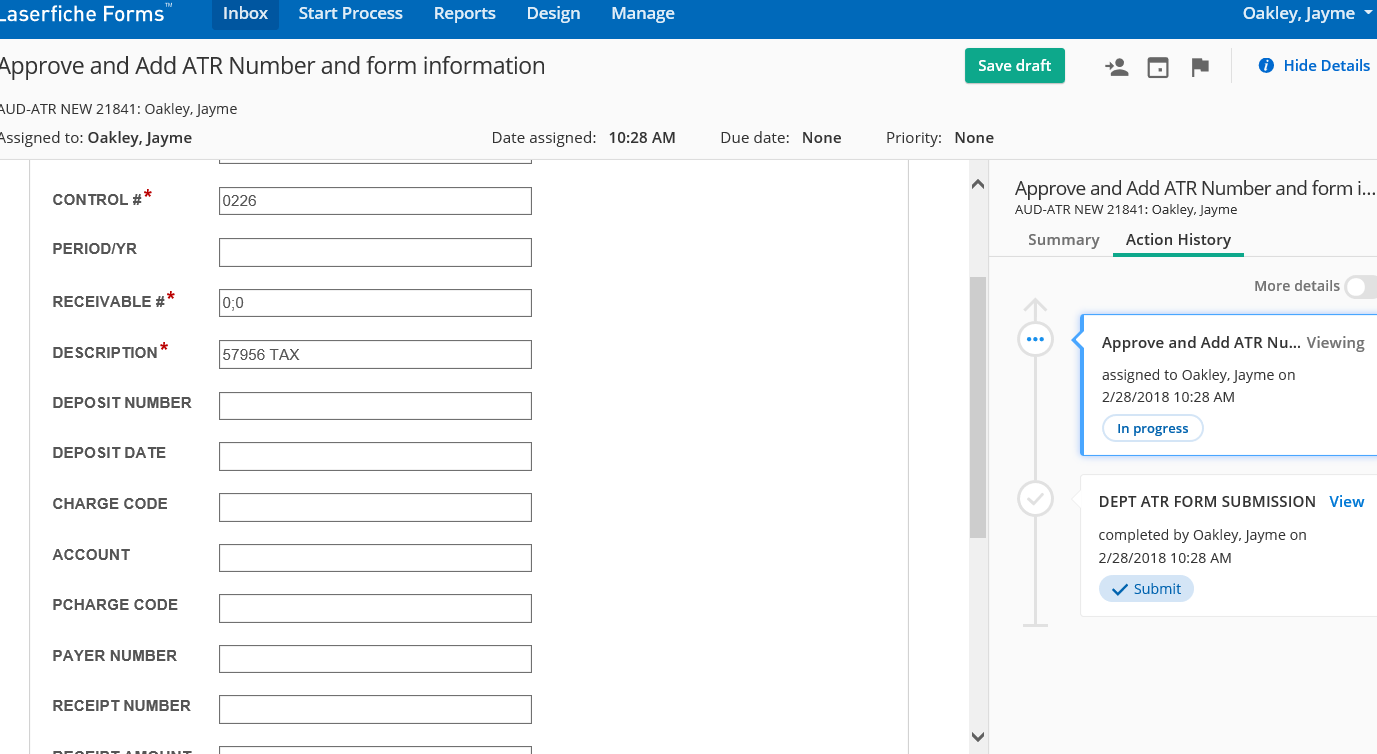Open the due date calendar icon
This screenshot has height=754, width=1377.
tap(1158, 67)
